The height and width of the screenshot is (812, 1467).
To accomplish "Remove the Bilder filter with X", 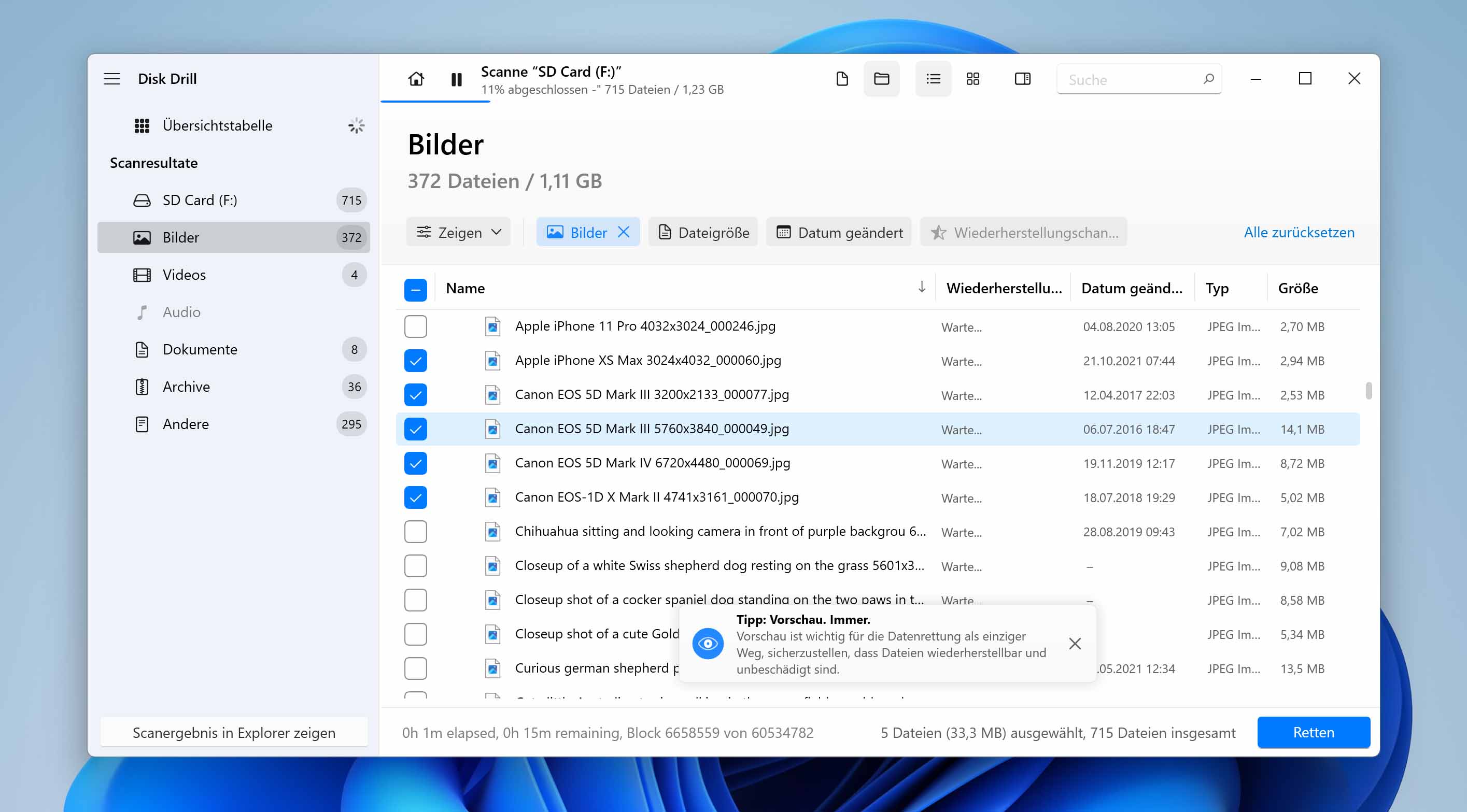I will 624,232.
